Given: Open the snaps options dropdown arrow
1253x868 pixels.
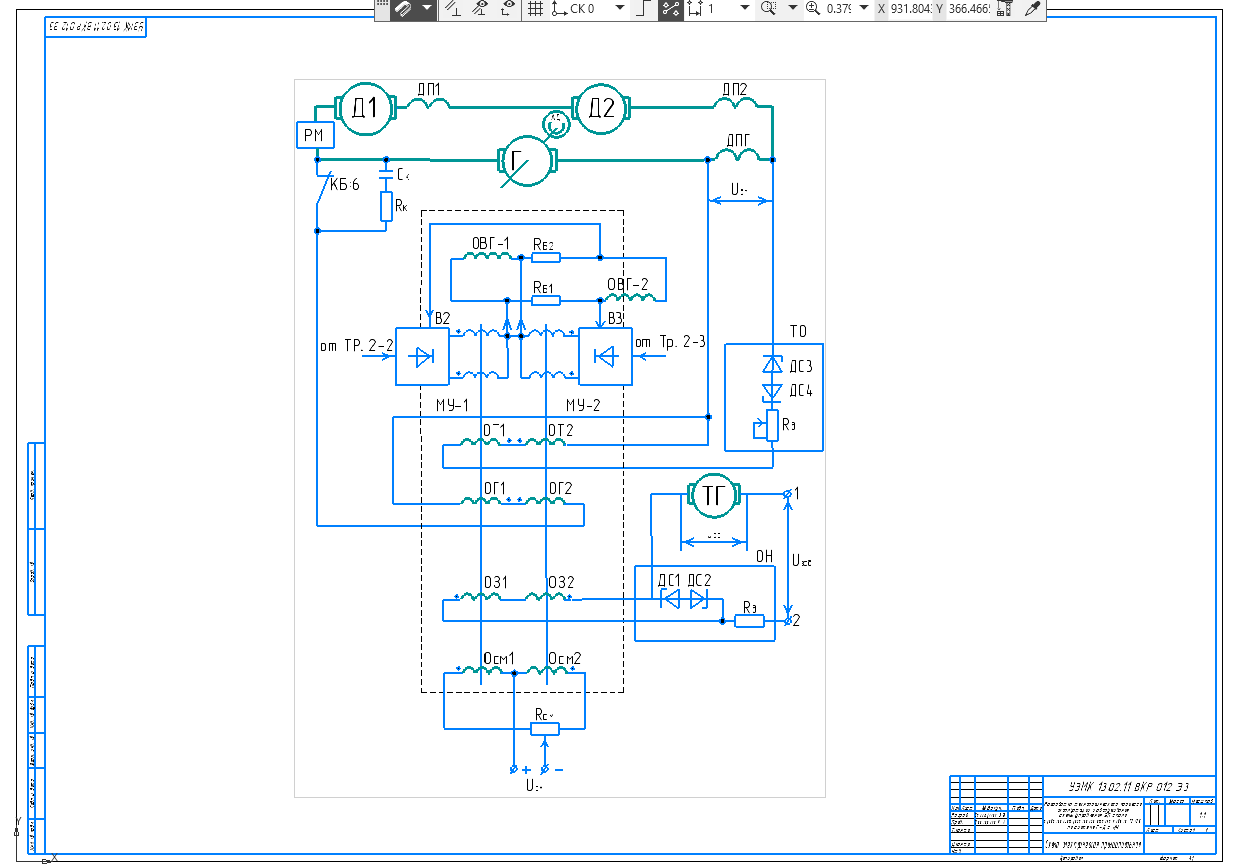Looking at the screenshot, I should pyautogui.click(x=428, y=9).
